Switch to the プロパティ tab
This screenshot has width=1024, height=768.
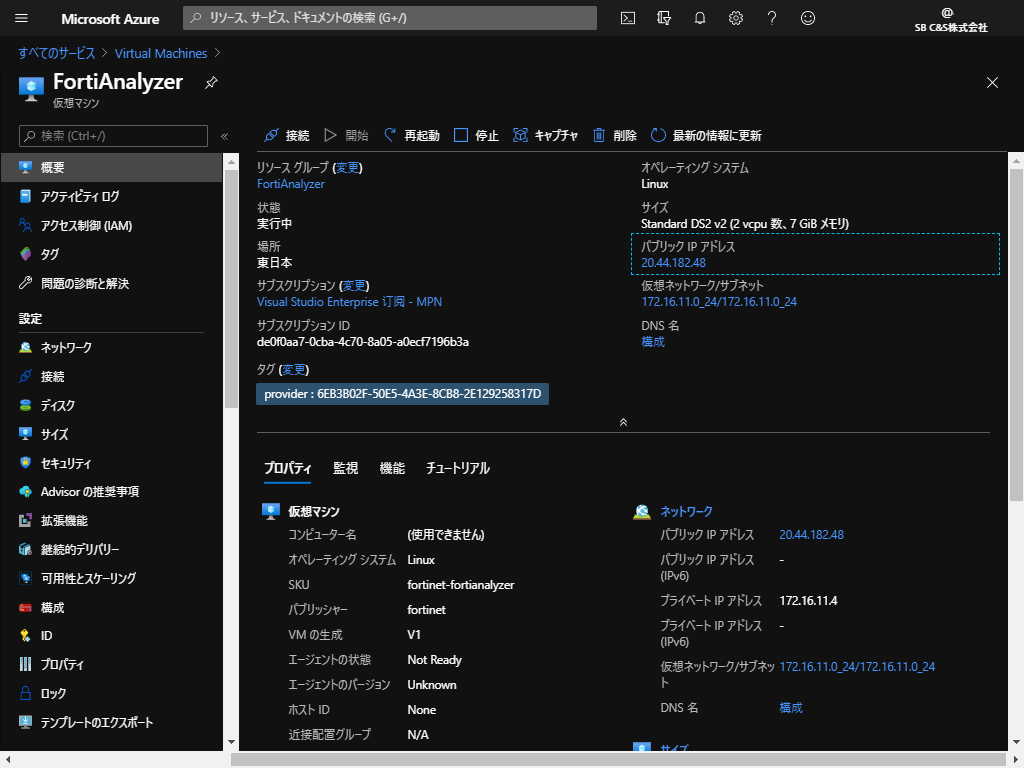click(287, 468)
